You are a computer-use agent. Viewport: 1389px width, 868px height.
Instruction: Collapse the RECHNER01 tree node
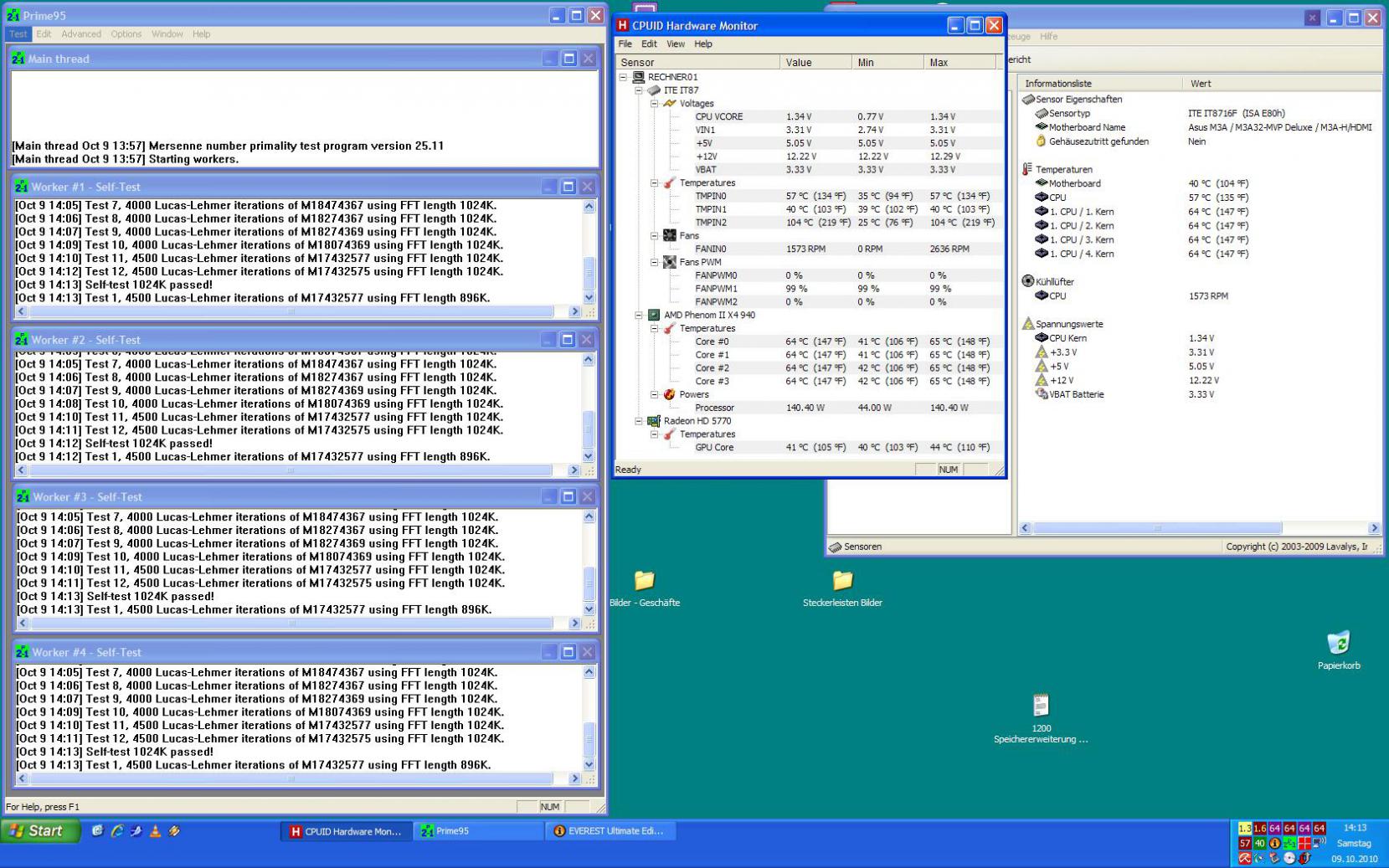pos(623,77)
